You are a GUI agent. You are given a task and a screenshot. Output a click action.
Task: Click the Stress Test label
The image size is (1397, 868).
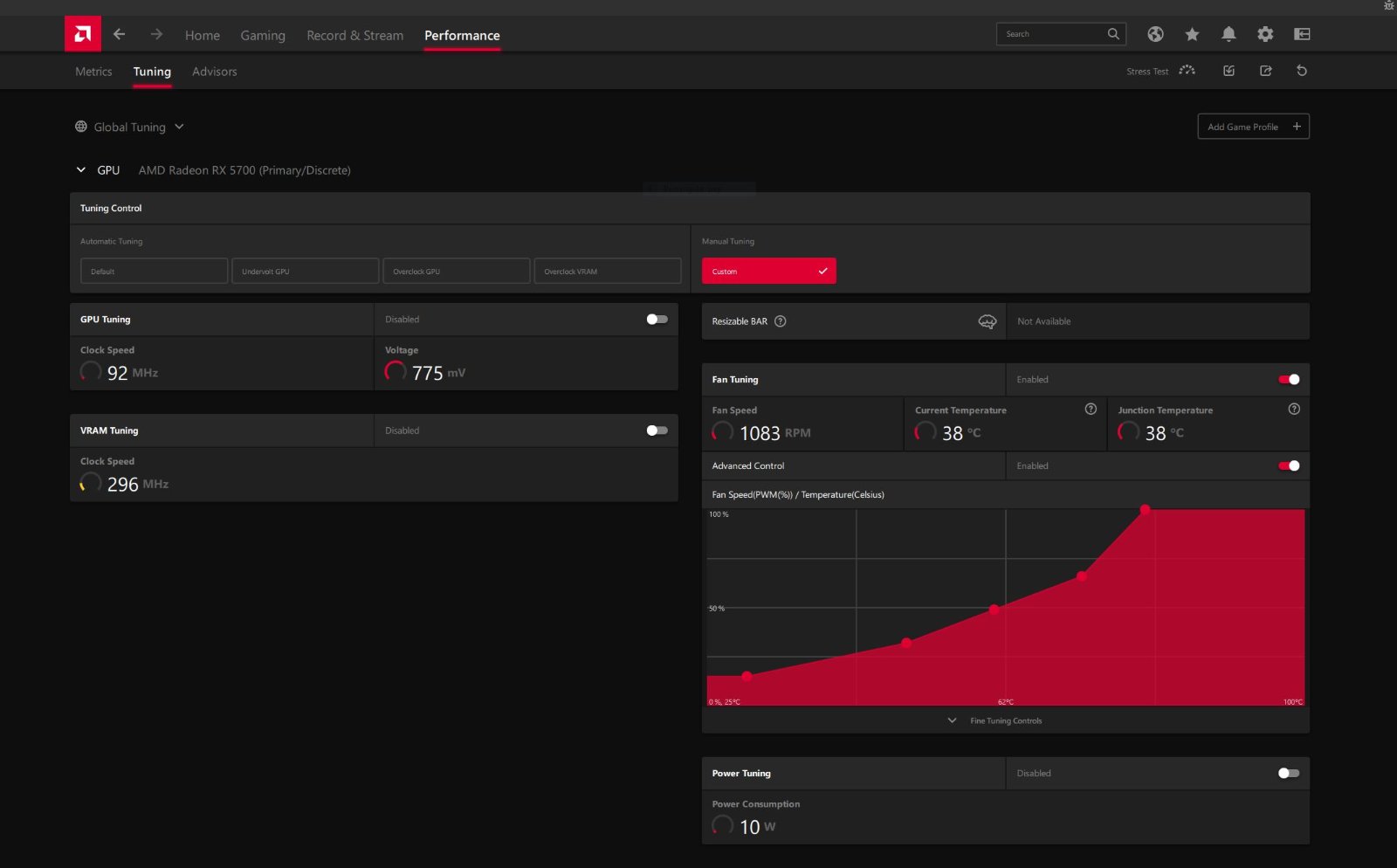(x=1147, y=72)
